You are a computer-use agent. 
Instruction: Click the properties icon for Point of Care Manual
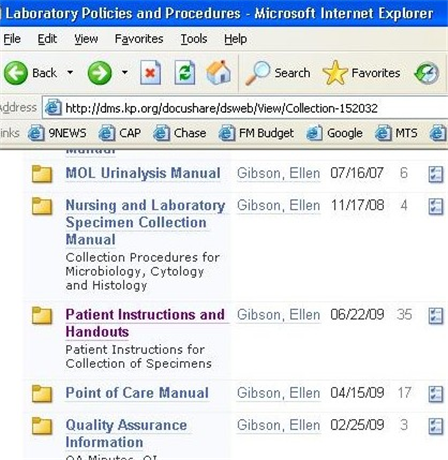(435, 394)
